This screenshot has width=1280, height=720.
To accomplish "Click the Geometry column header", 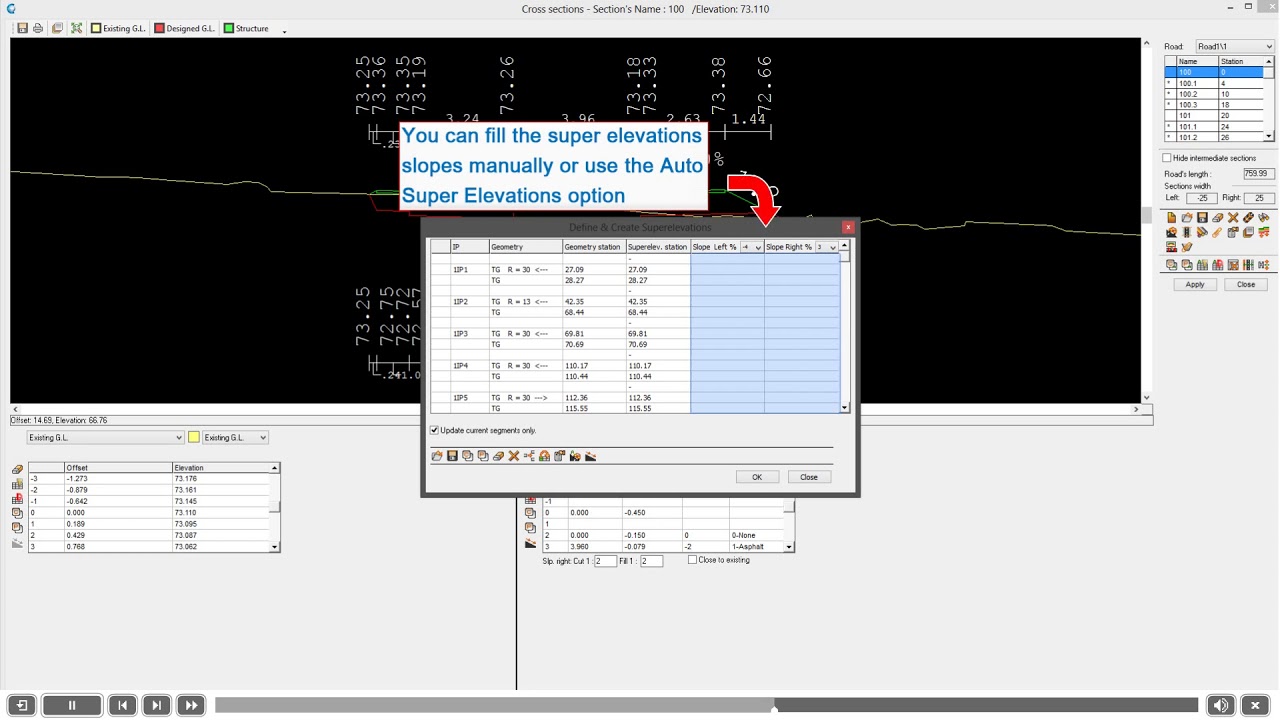I will pos(526,247).
